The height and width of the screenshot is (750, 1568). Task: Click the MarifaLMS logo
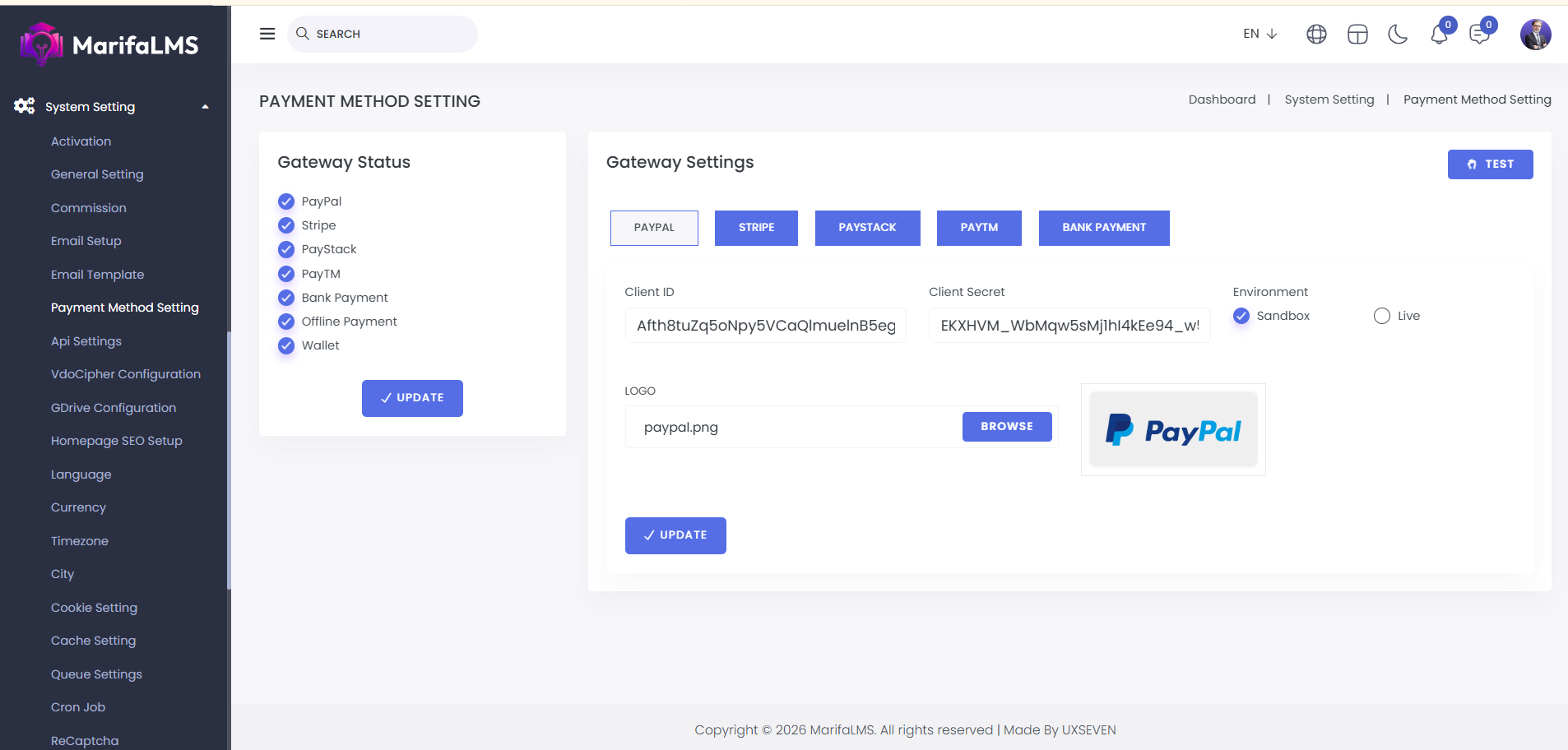[x=110, y=44]
